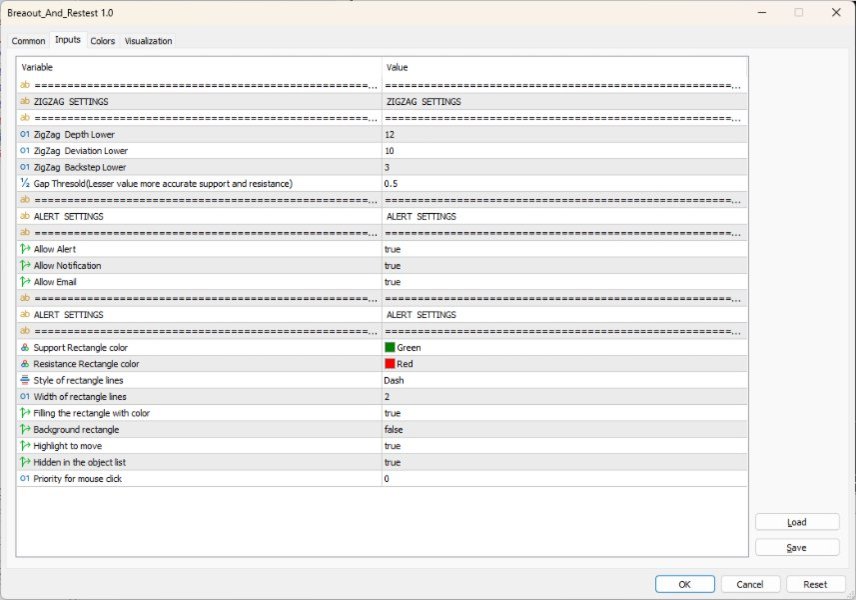Select the ZigZag Depth Lower label
The image size is (856, 600).
(74, 134)
